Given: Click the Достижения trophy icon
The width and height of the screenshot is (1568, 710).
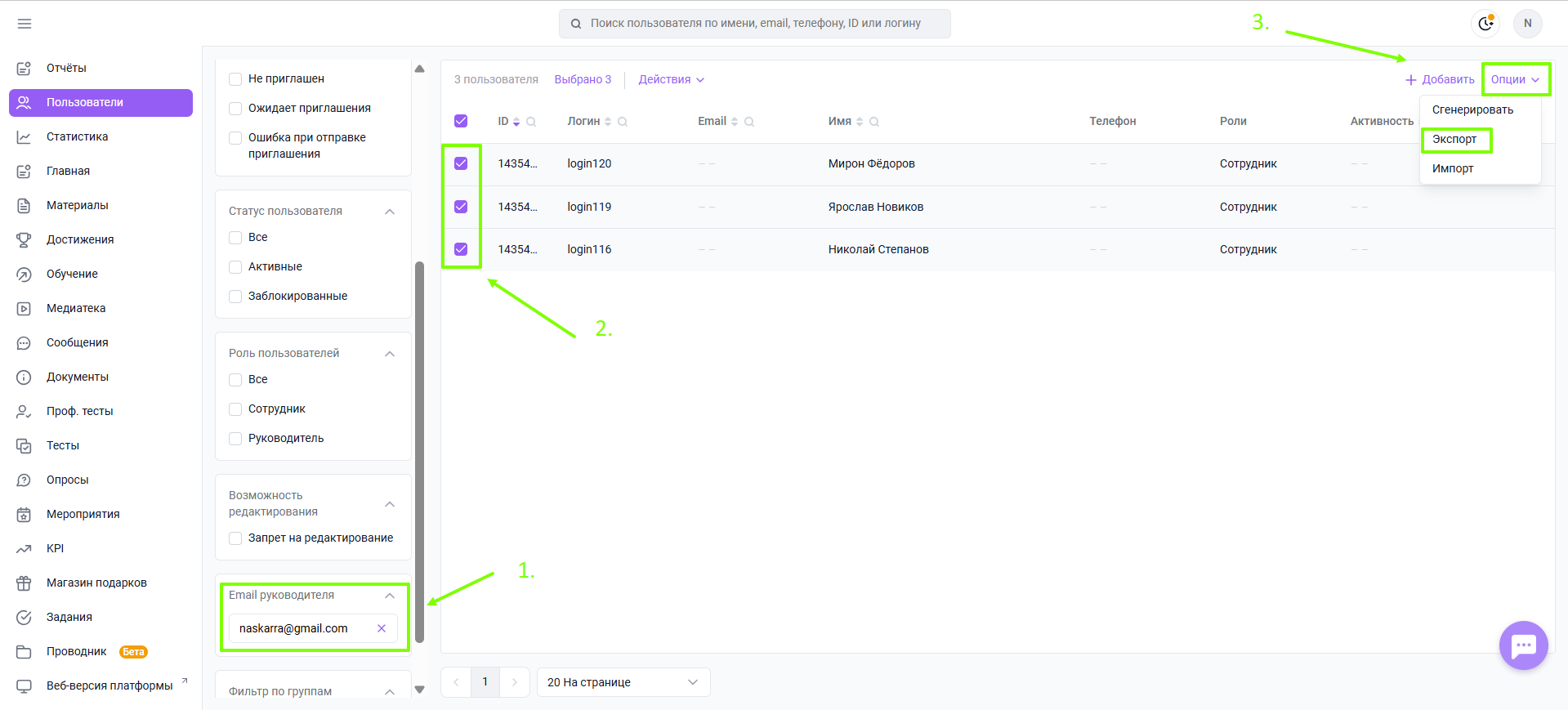Looking at the screenshot, I should point(24,239).
